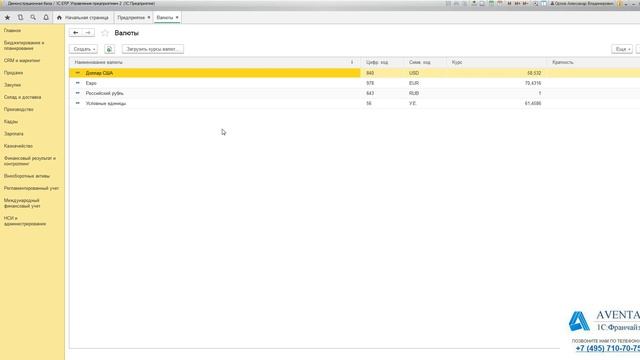640x360 pixels.
Task: Select the Российский рубль row
Action: (354, 93)
